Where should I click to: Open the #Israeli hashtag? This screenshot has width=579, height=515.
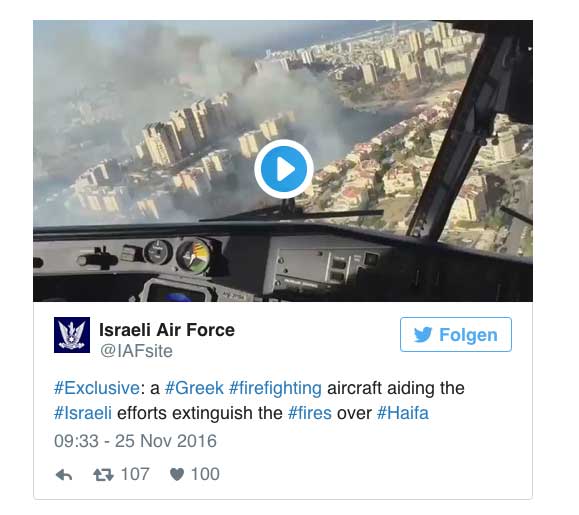[83, 413]
